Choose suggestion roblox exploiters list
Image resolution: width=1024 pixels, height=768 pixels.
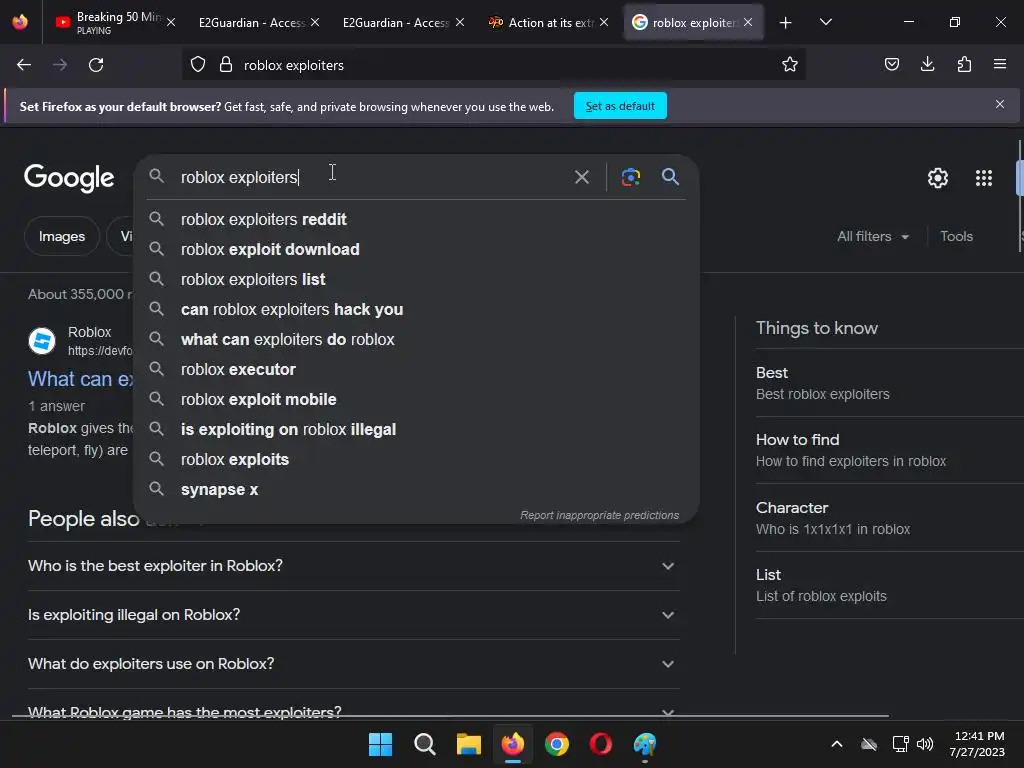(x=416, y=280)
